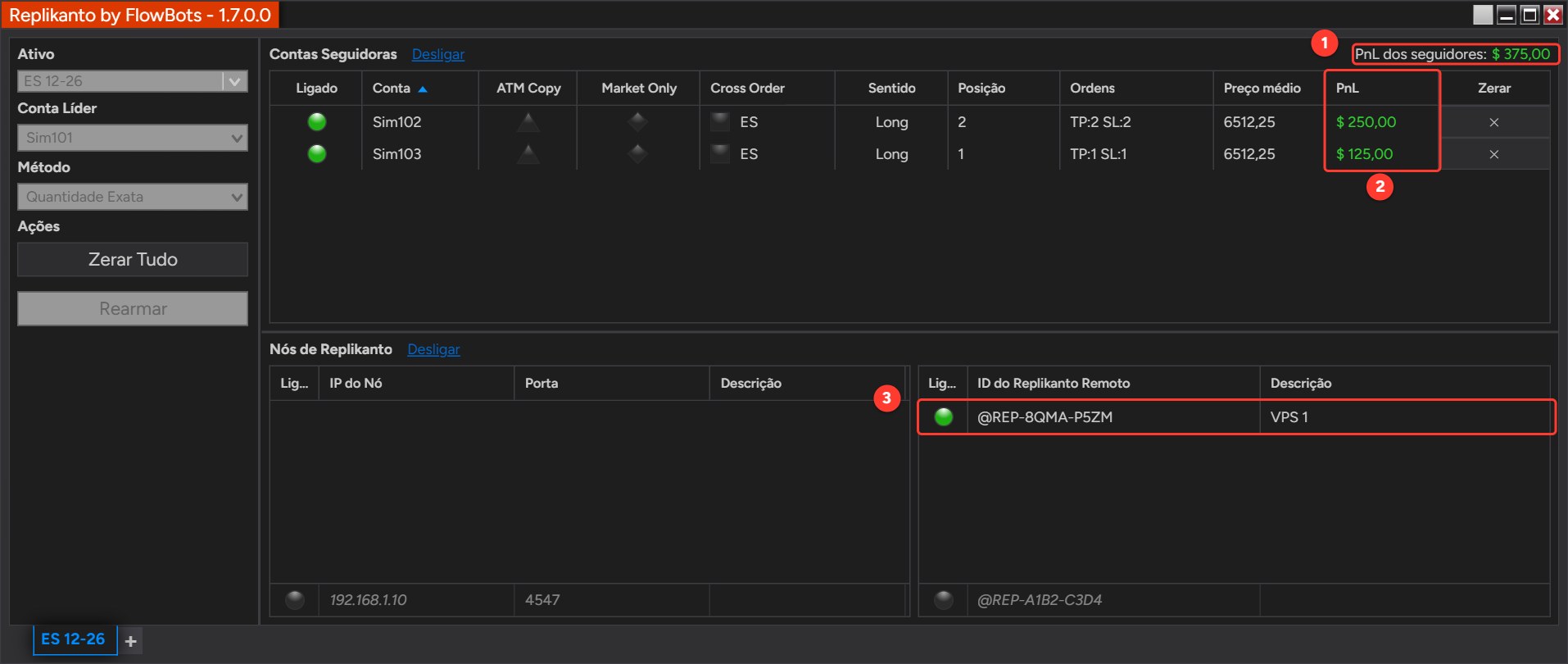The image size is (1568, 664).
Task: Flatten Sim102 with its Zerar X
Action: (1494, 122)
